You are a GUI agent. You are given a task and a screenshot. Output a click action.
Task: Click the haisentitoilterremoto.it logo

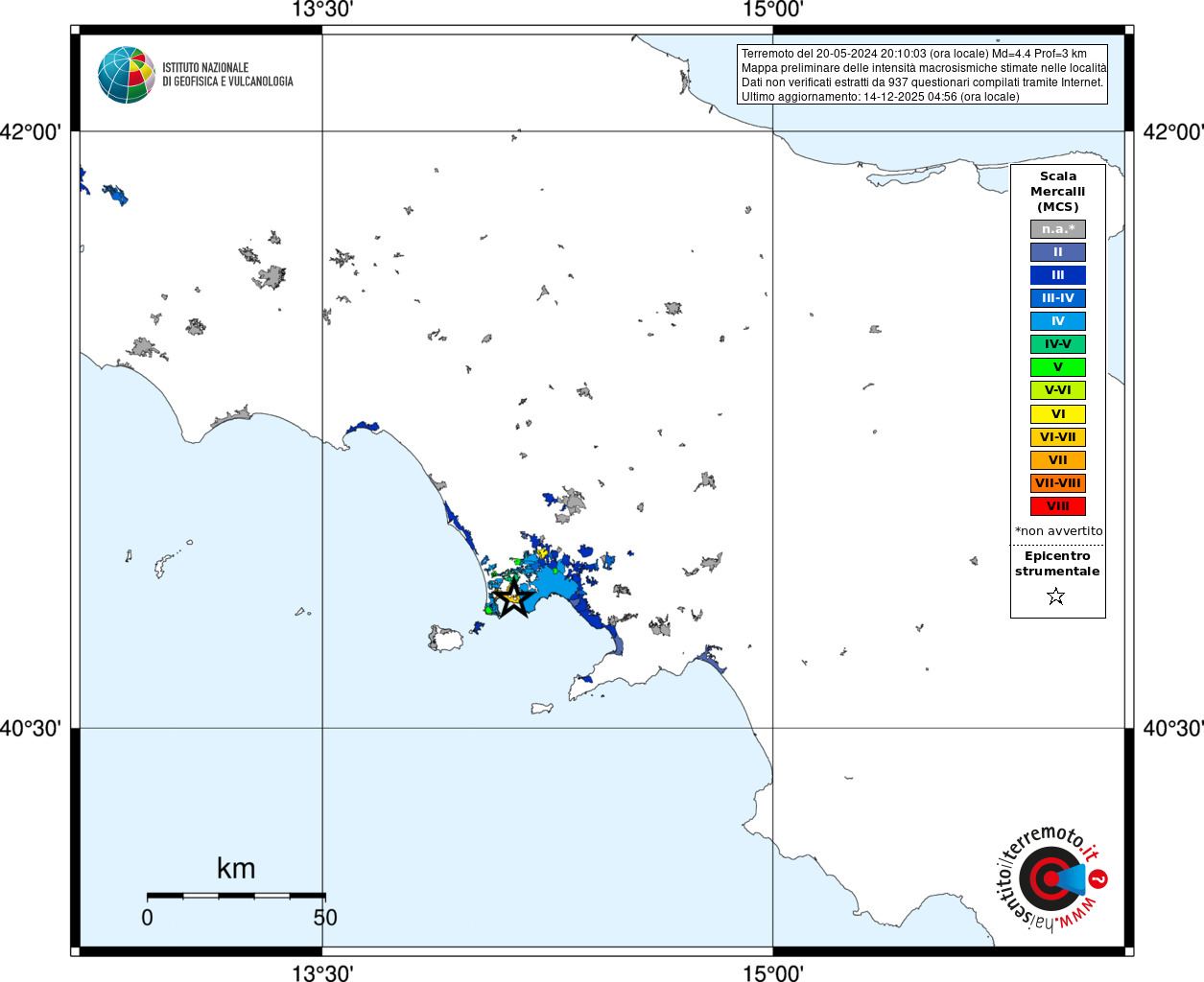(1052, 878)
